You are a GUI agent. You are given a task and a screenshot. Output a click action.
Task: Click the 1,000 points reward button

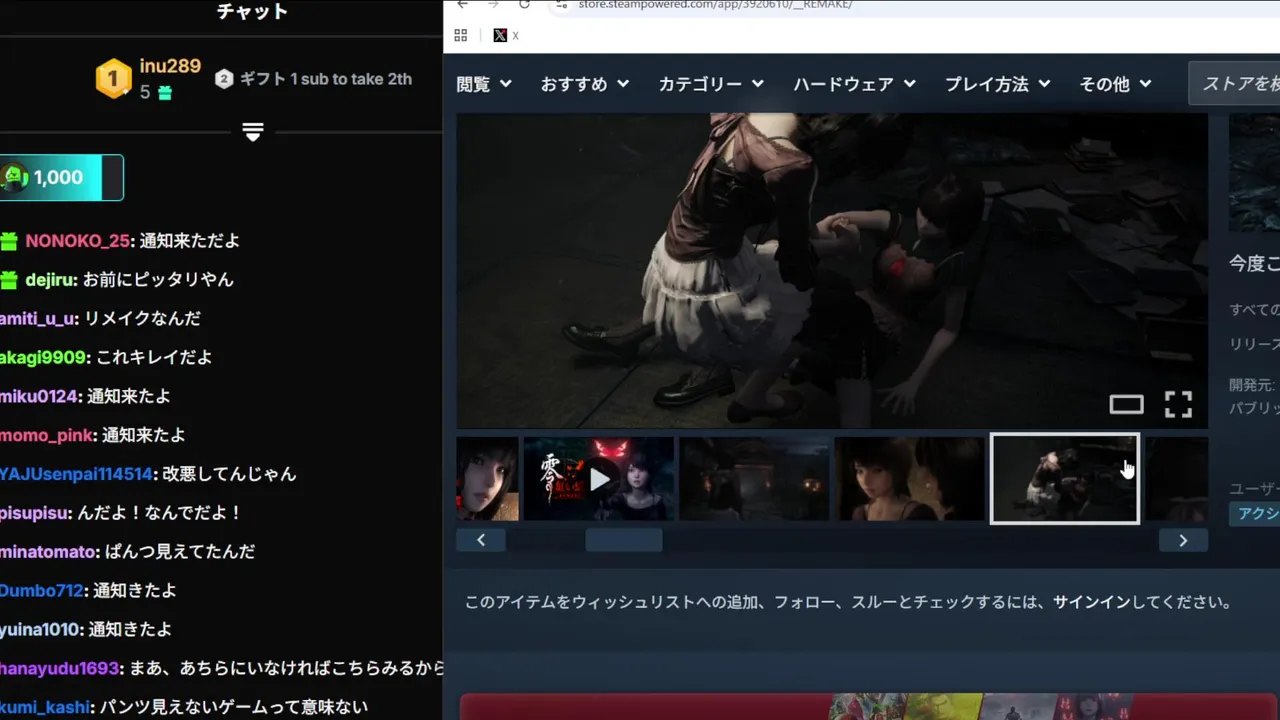coord(61,177)
